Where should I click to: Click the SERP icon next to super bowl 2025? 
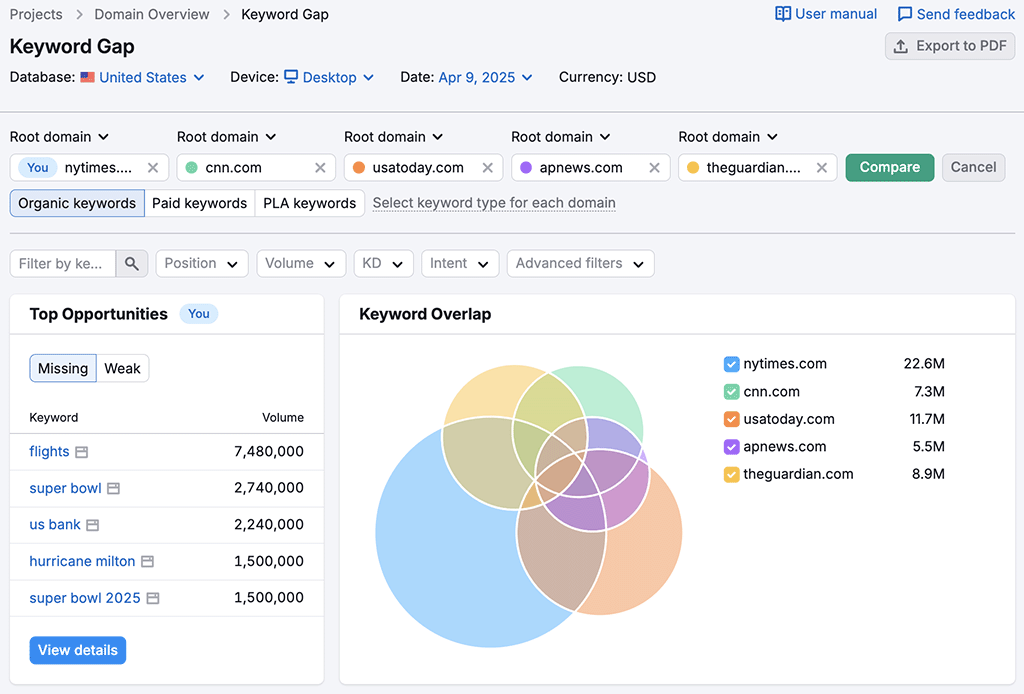click(153, 598)
